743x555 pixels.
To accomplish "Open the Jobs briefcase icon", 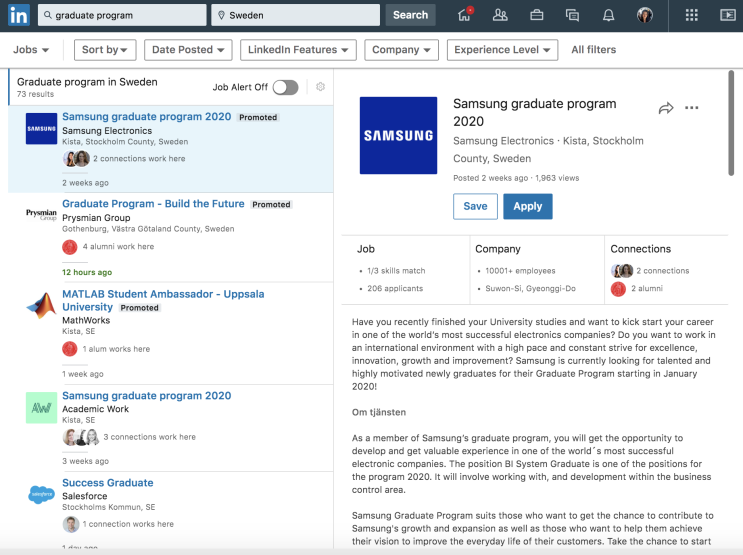I will (536, 15).
